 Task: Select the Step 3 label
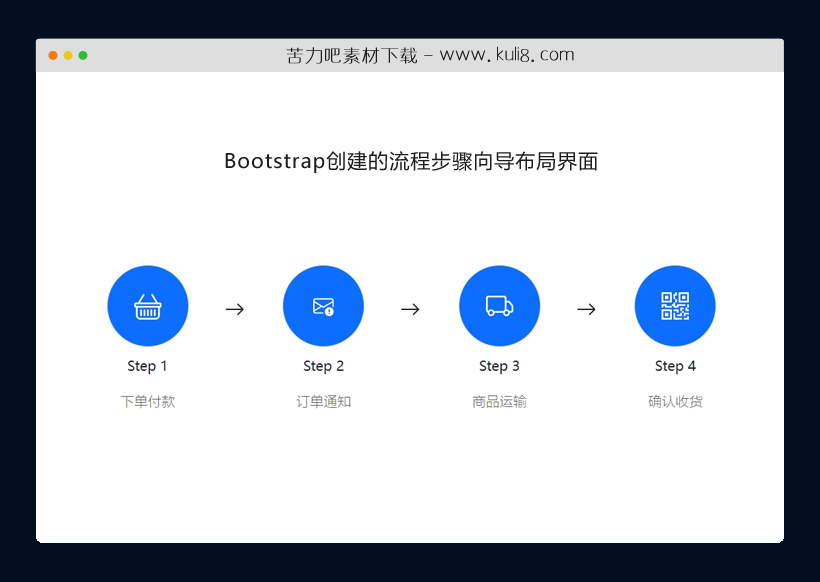click(500, 366)
